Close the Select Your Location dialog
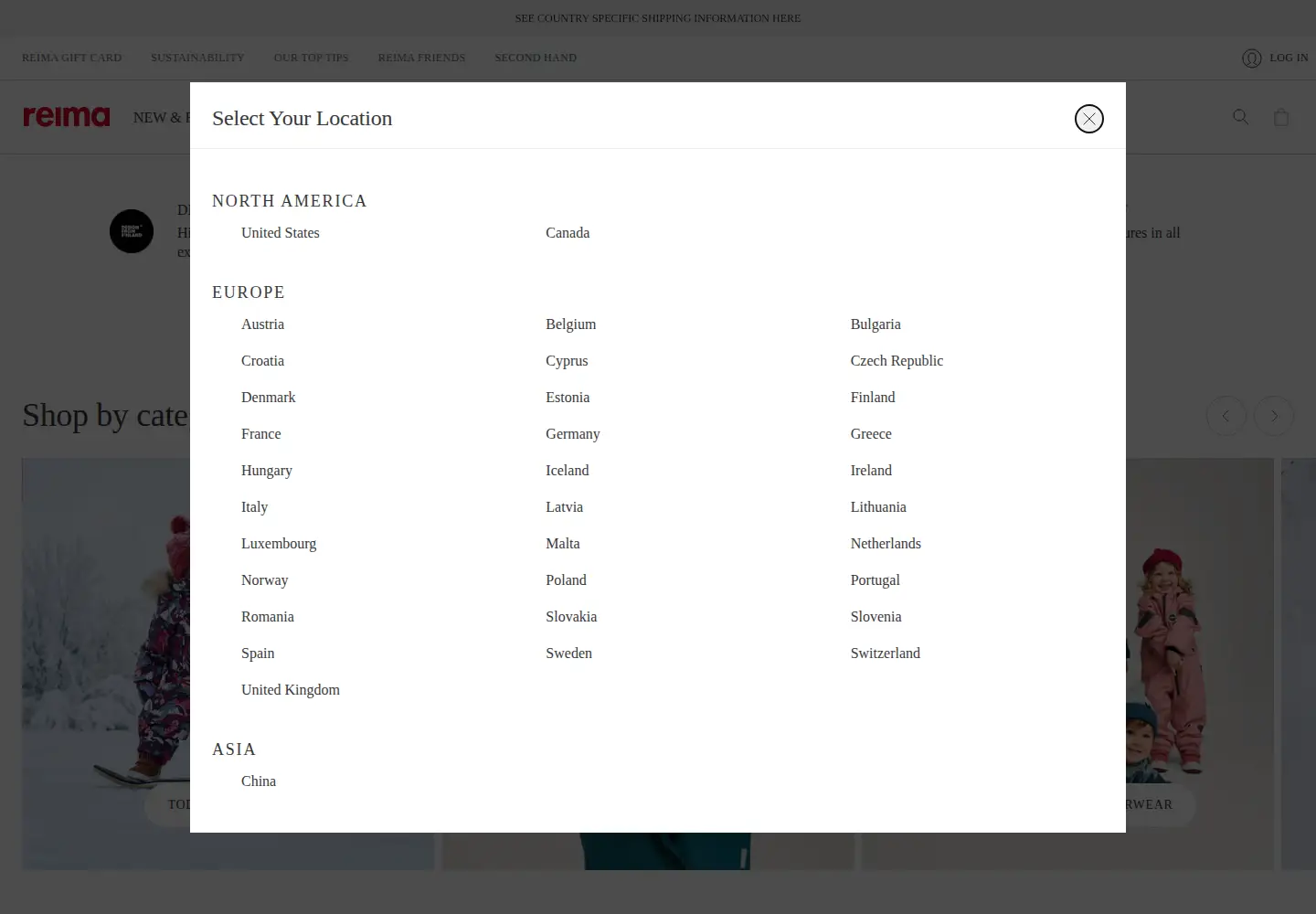This screenshot has height=914, width=1316. [1088, 119]
